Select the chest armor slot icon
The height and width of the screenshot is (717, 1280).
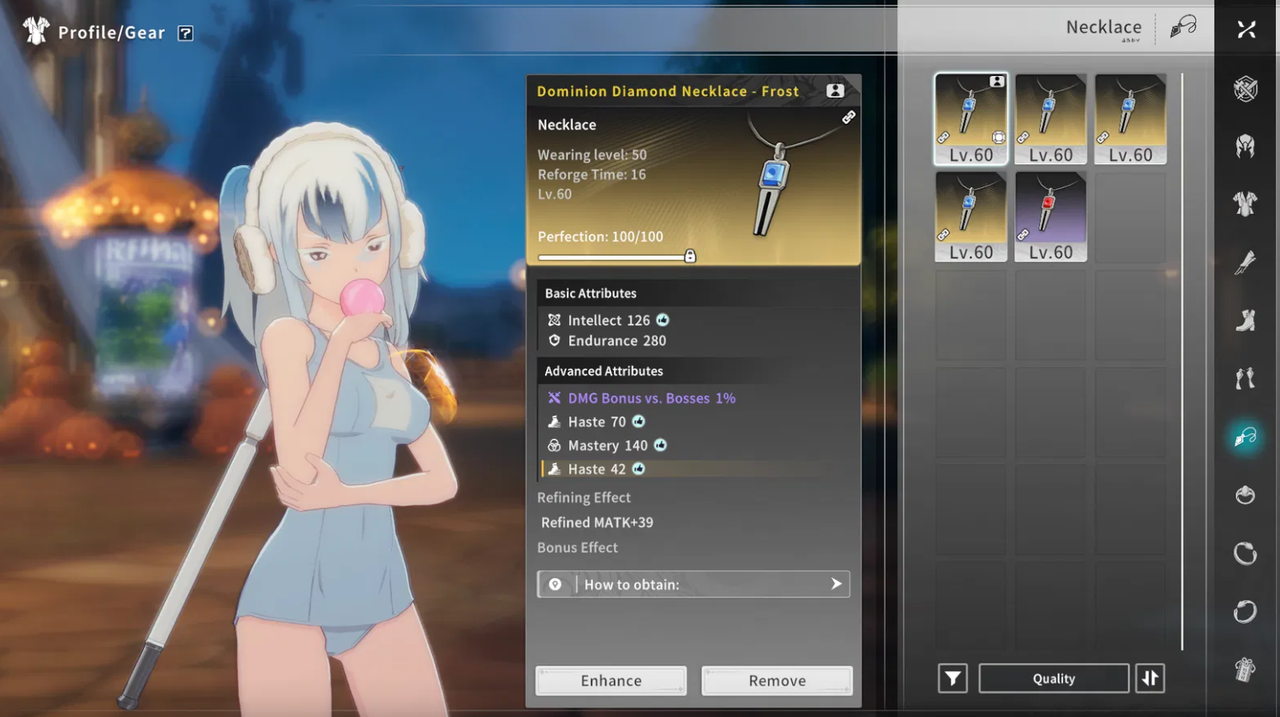1245,204
